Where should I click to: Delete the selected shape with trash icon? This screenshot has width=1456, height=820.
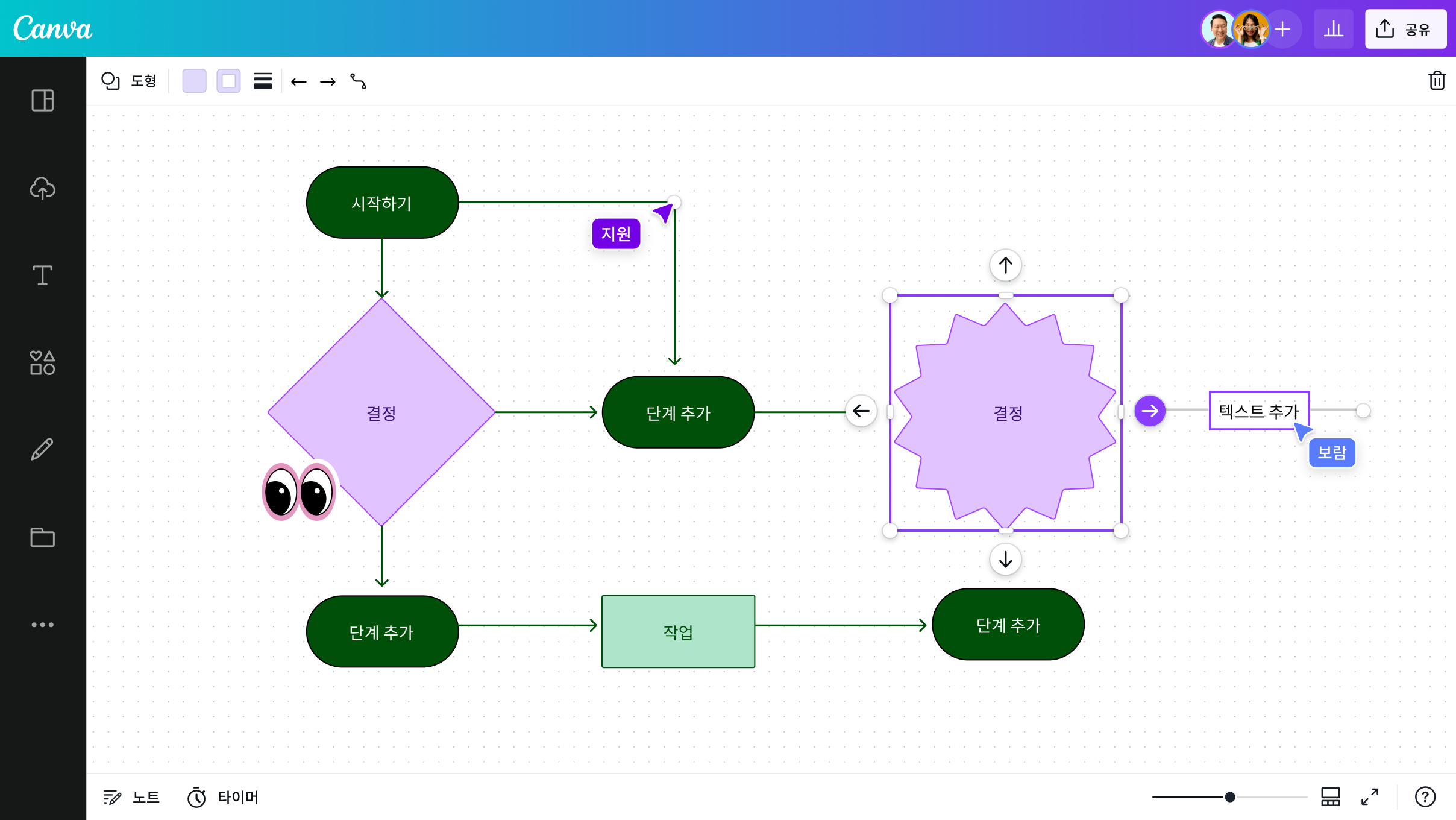coord(1437,81)
